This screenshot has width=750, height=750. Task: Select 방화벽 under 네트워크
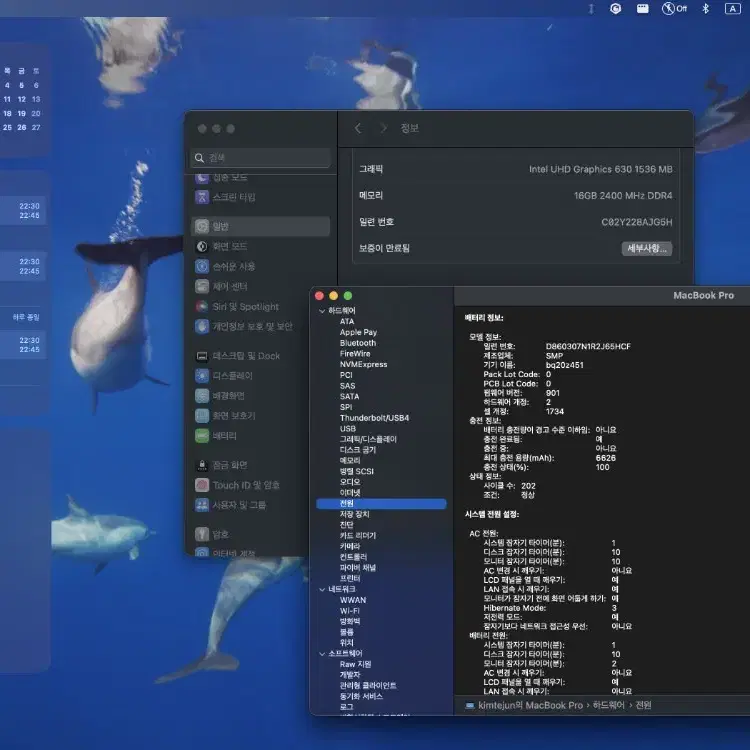pyautogui.click(x=350, y=621)
